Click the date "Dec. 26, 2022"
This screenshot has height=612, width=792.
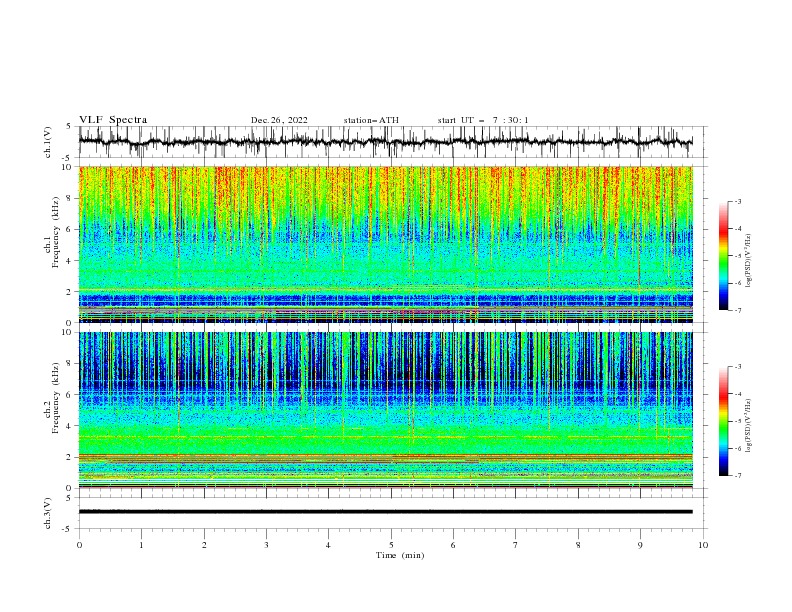tap(279, 120)
